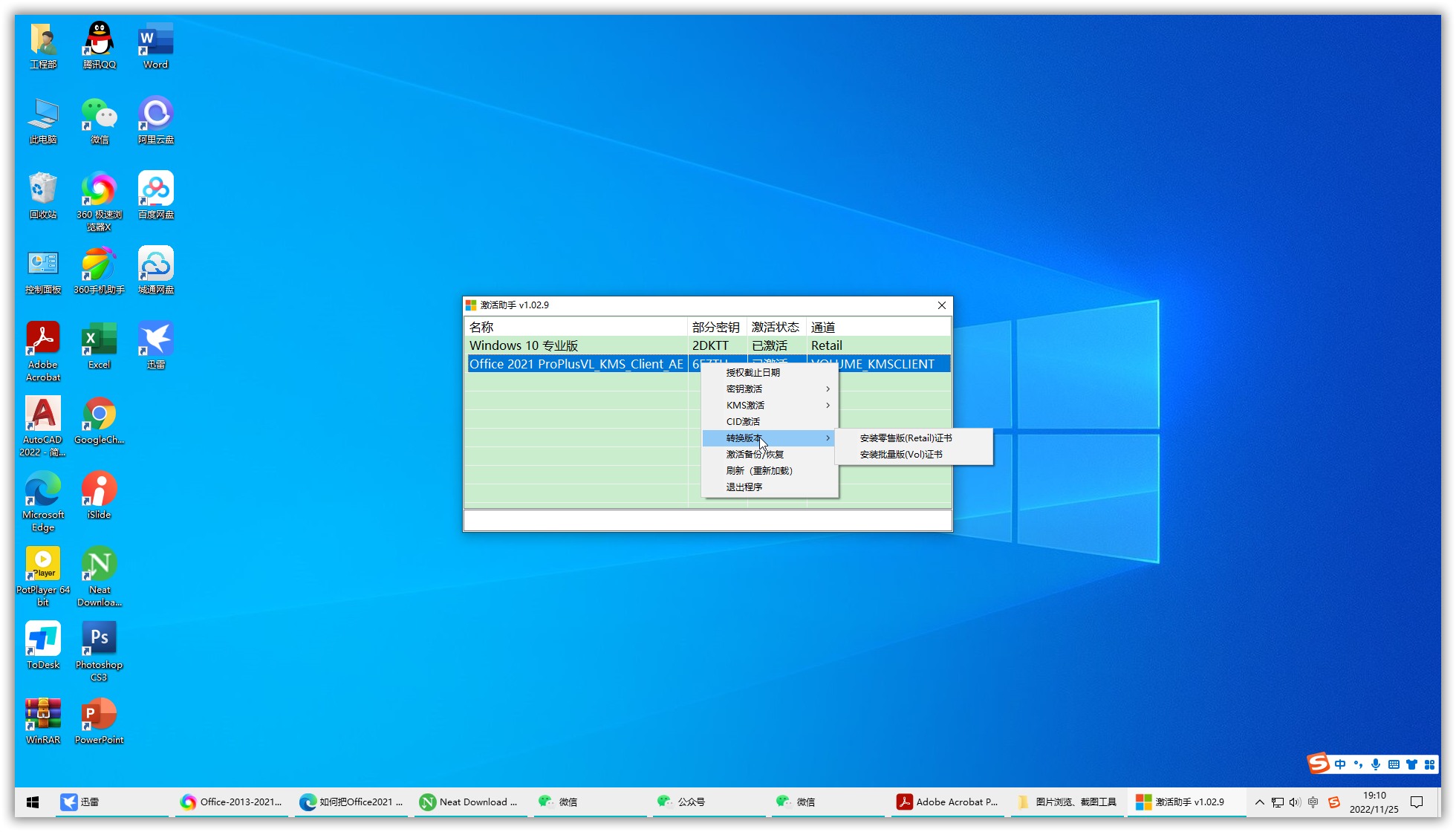Launch 迅雷 from the desktop icons

coord(155,345)
